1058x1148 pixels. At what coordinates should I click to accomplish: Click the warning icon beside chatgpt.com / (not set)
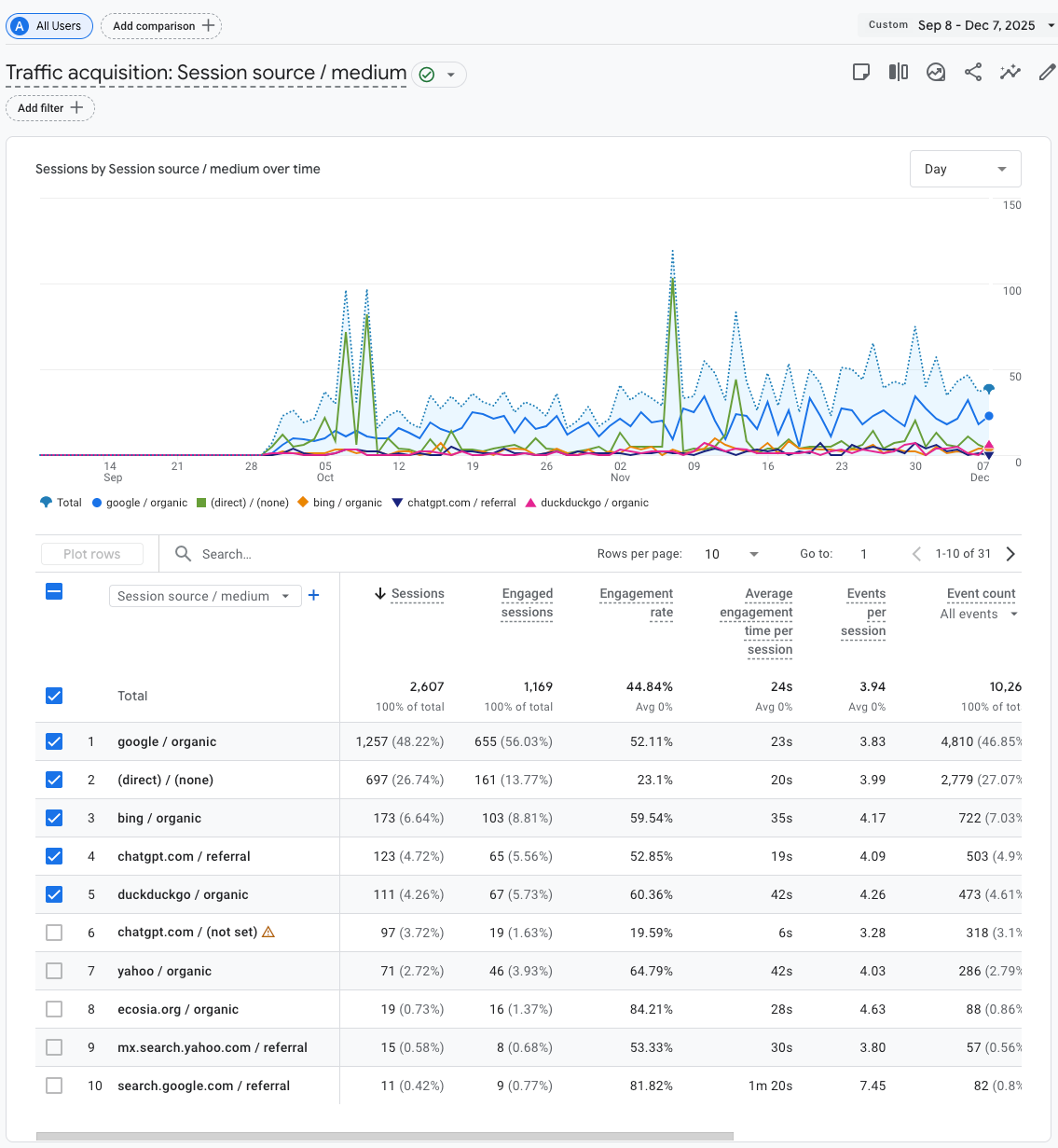(x=268, y=932)
